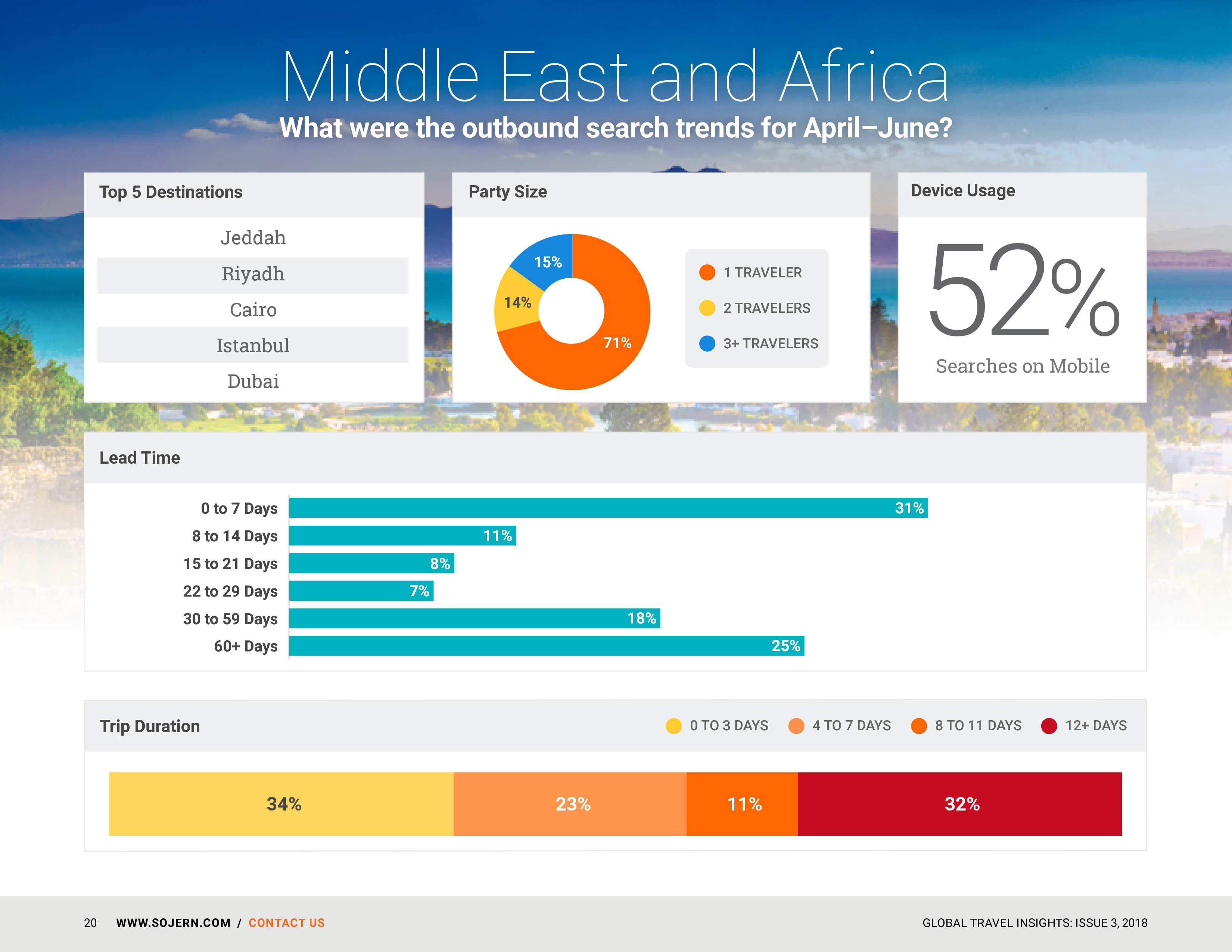
Task: Select the Istanbul destination row
Action: coord(253,345)
